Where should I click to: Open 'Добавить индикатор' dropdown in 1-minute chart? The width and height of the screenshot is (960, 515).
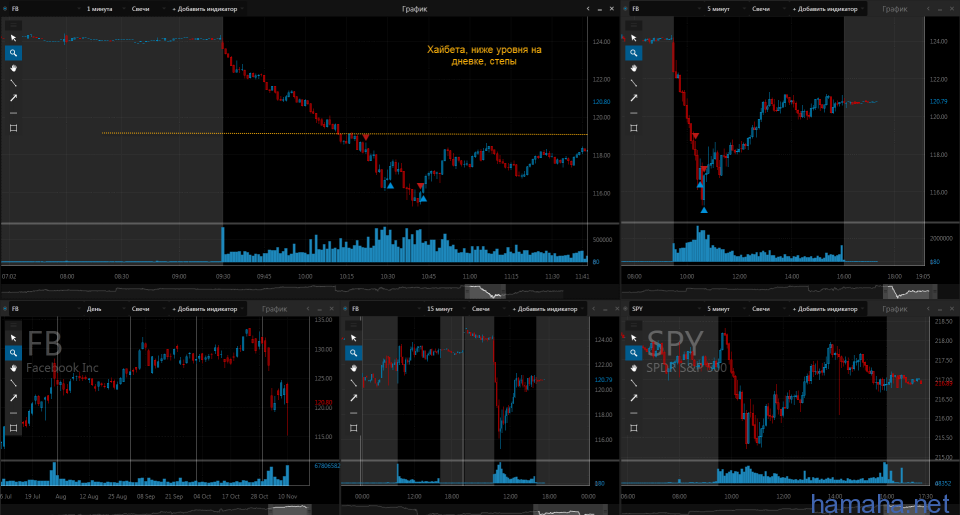(x=207, y=9)
